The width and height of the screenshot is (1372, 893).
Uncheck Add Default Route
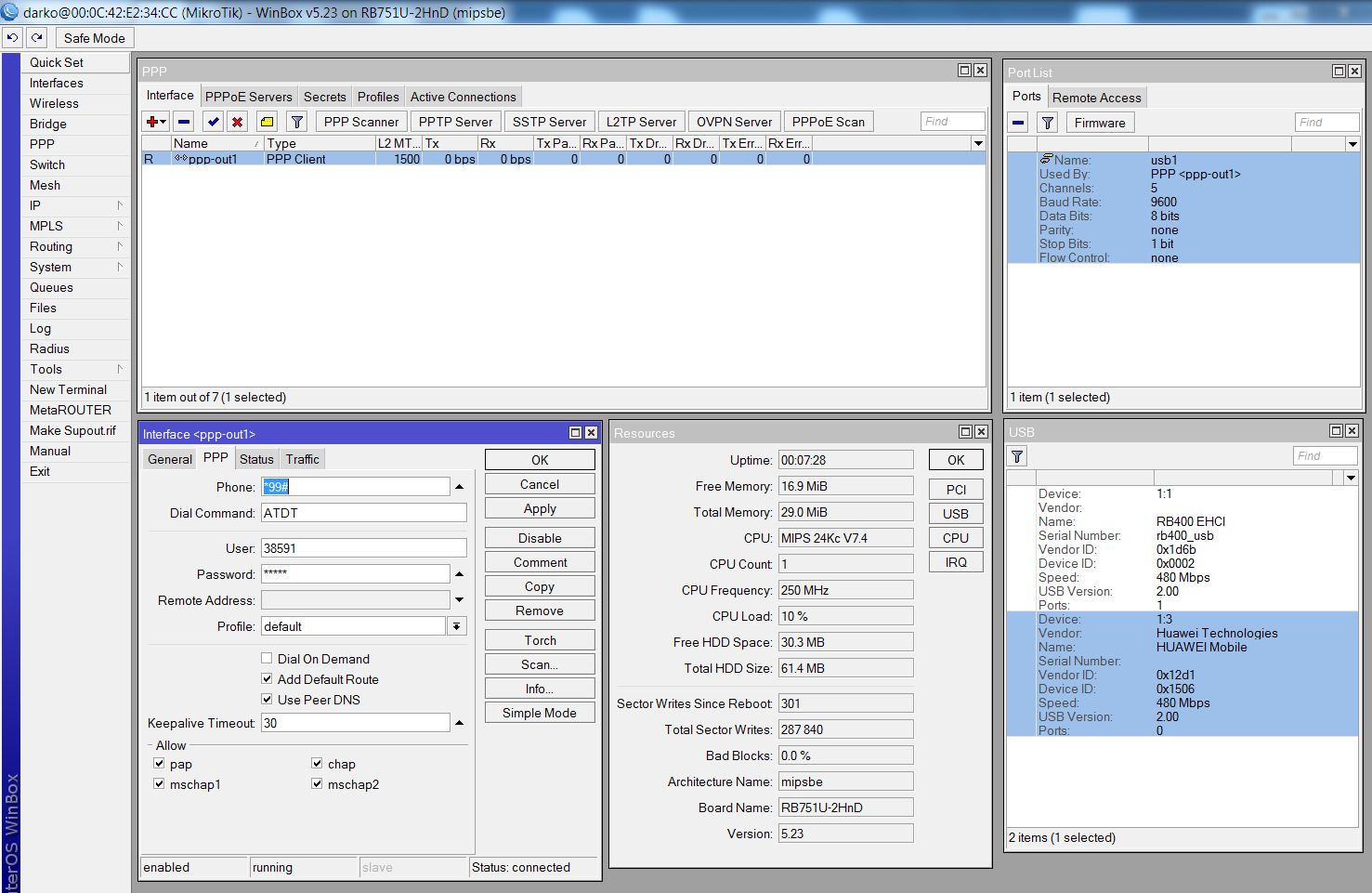pyautogui.click(x=267, y=678)
